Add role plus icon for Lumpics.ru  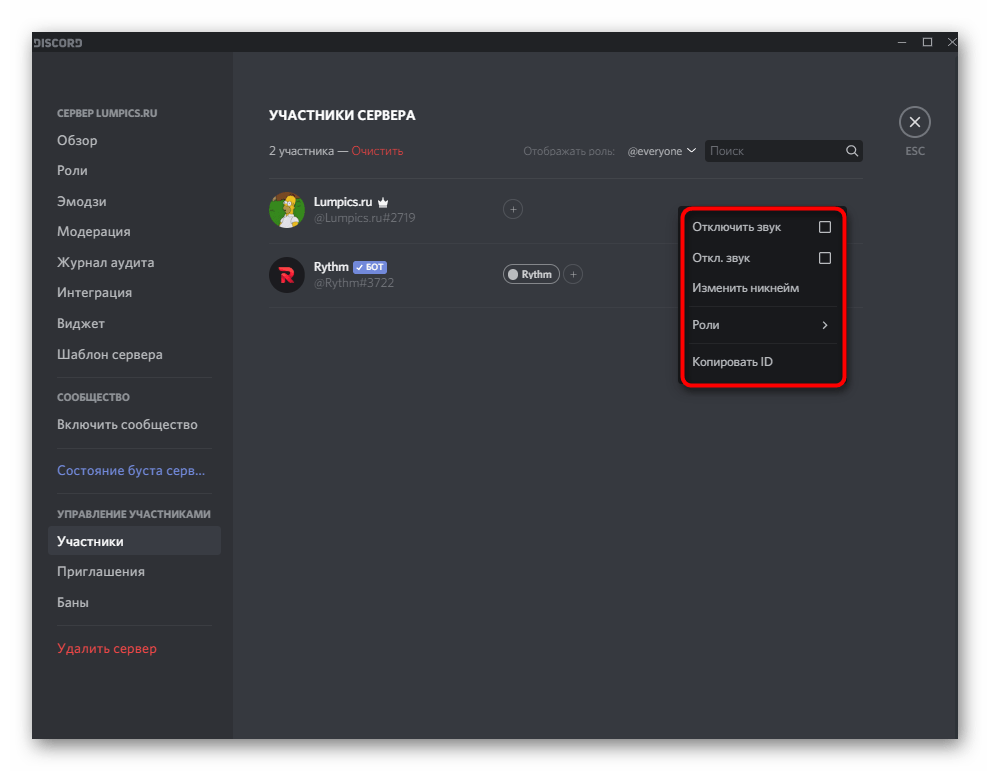(513, 209)
